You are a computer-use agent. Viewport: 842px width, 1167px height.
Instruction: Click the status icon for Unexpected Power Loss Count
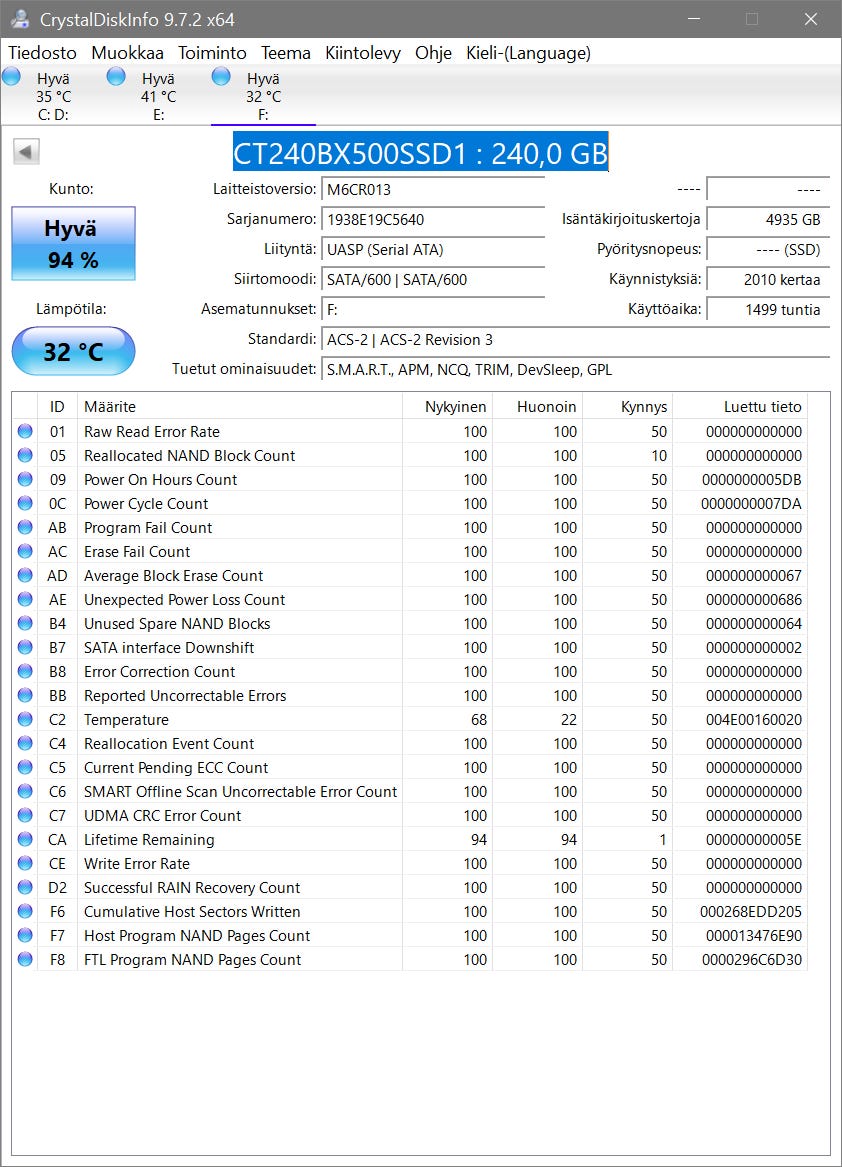pos(25,599)
